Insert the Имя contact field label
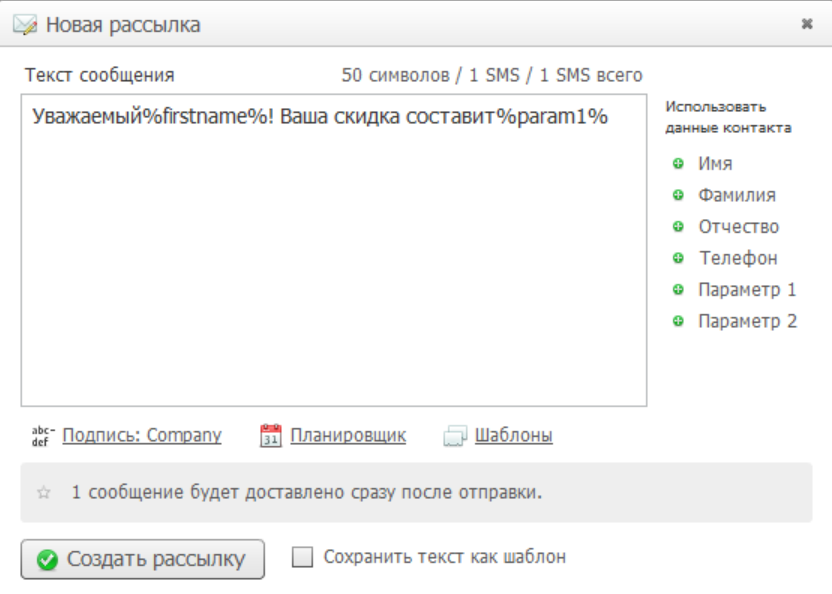The image size is (832, 594). coord(716,163)
